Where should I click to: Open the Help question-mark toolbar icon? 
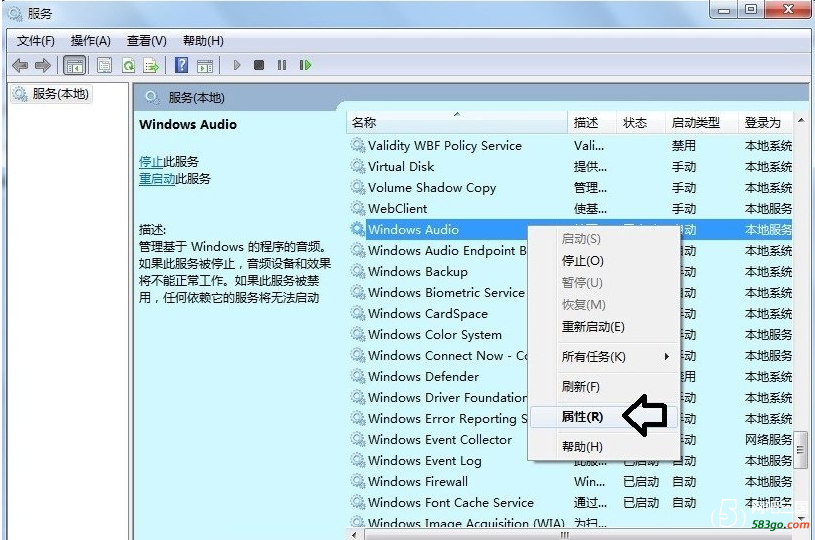tap(181, 65)
